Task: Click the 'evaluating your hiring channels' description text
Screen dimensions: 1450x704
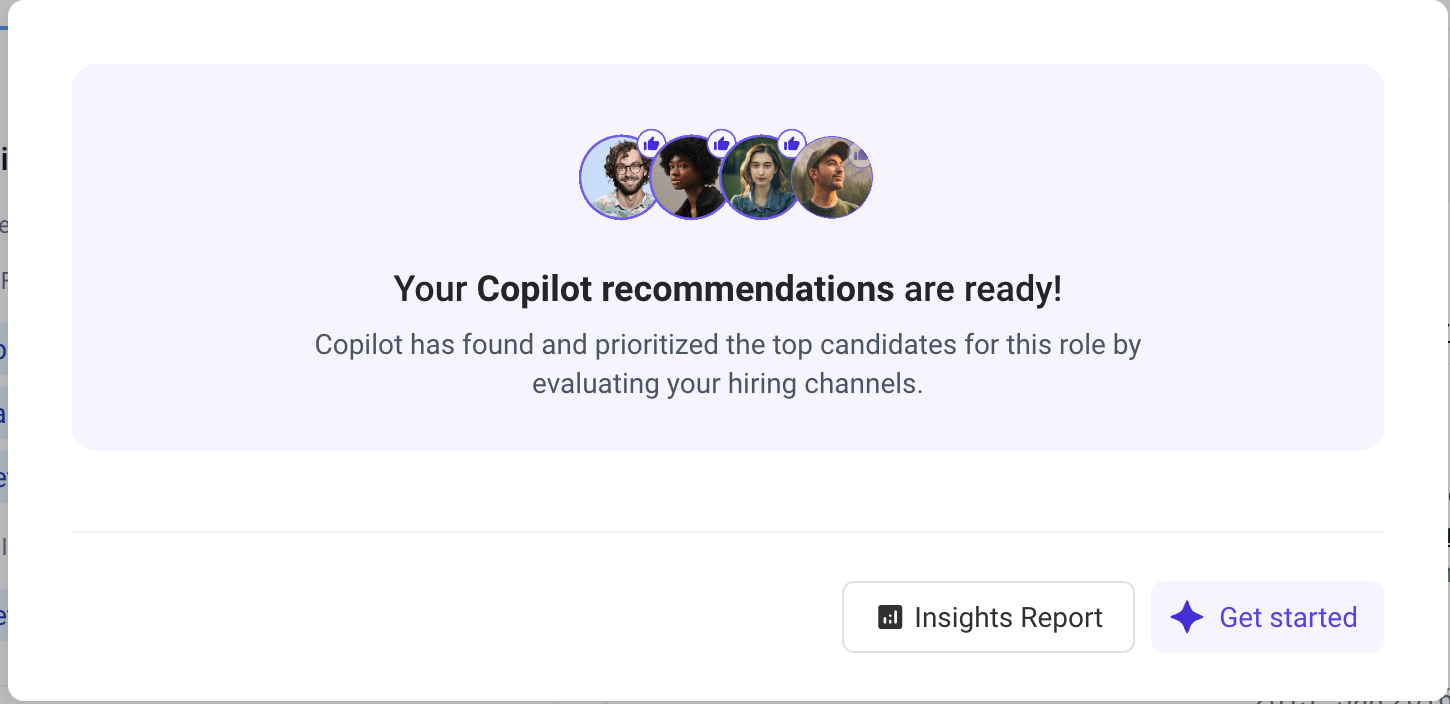Action: click(727, 384)
